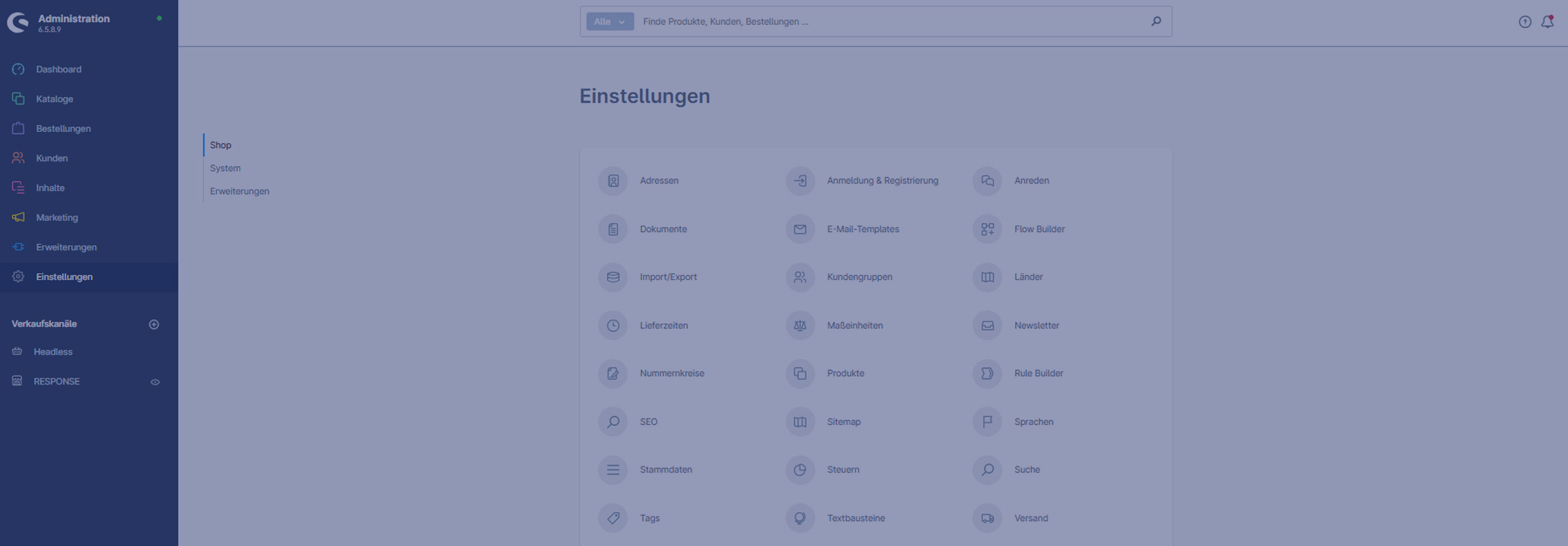The image size is (1568, 546).
Task: Open the Flow Builder icon
Action: (987, 230)
